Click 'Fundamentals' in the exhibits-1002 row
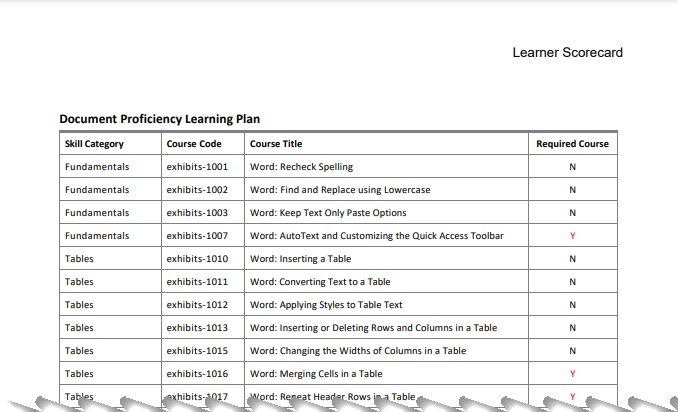Screen dimensions: 678x412 pos(97,190)
